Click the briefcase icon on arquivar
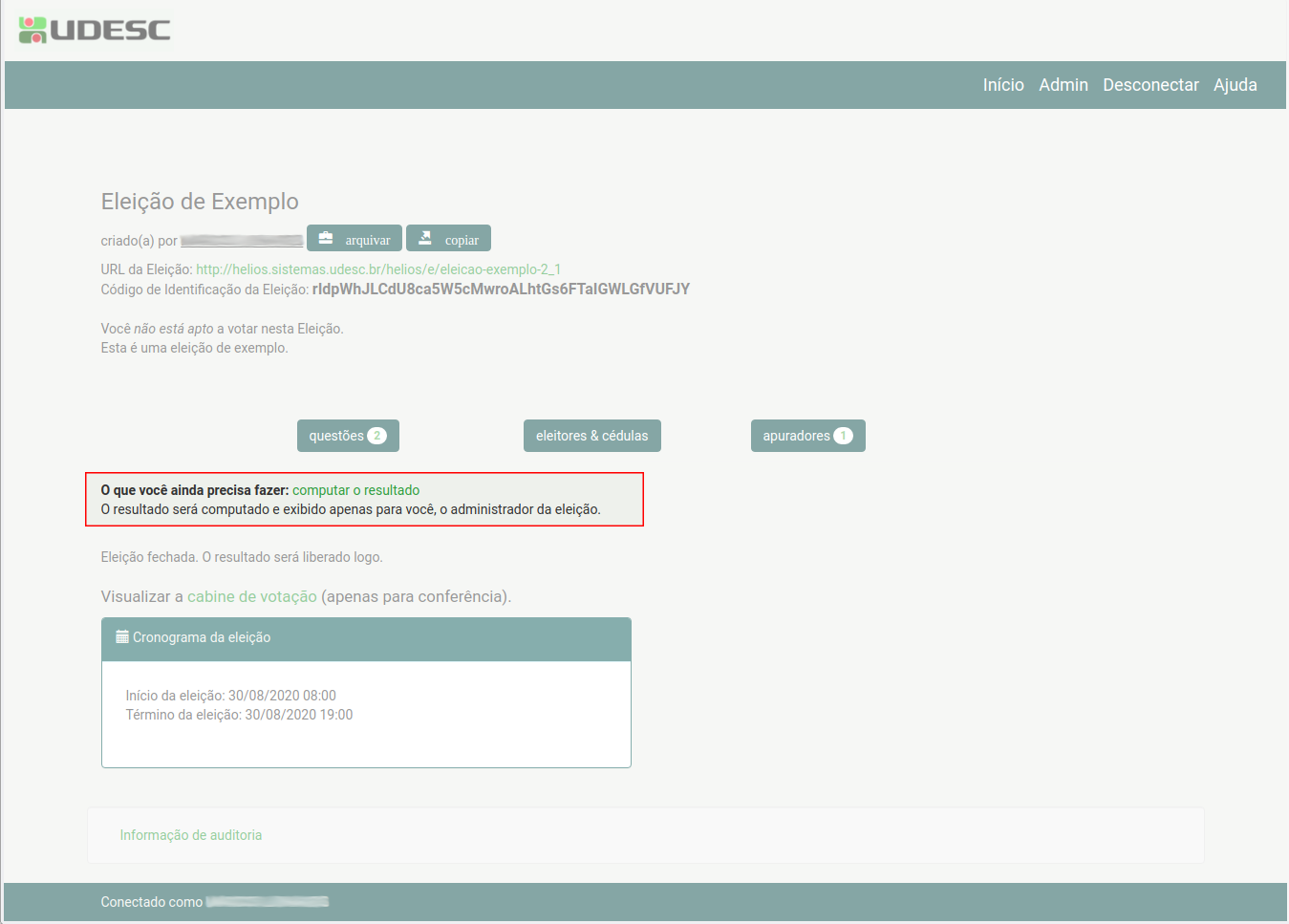The width and height of the screenshot is (1289, 924). 326,238
